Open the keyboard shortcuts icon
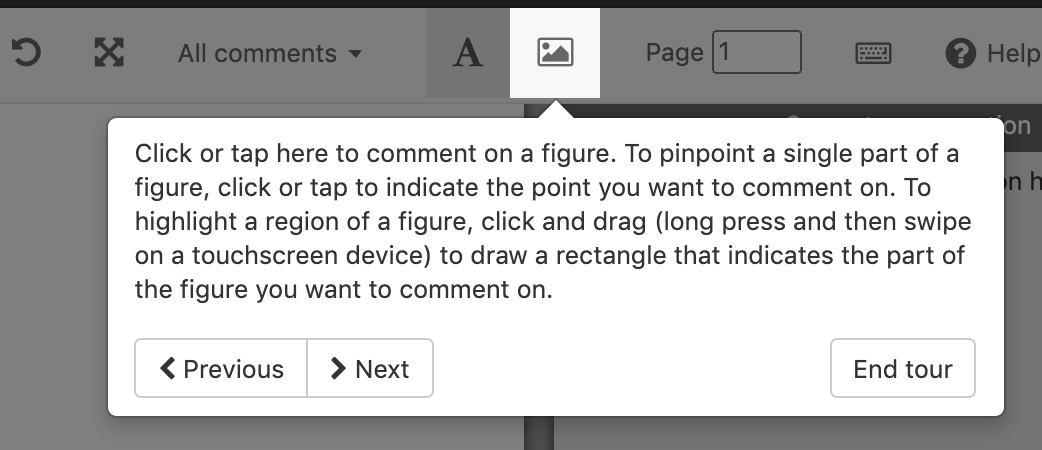The image size is (1042, 450). pyautogui.click(x=873, y=53)
